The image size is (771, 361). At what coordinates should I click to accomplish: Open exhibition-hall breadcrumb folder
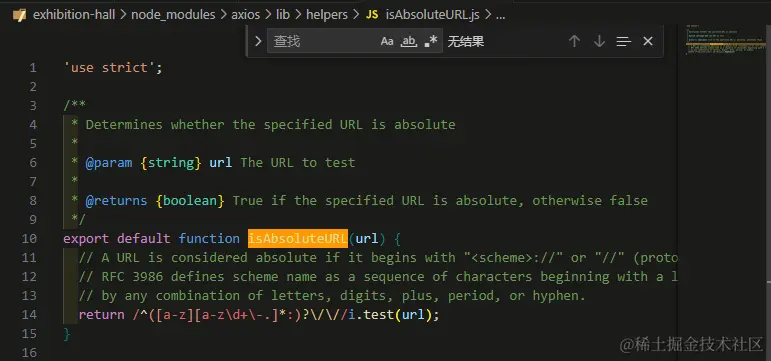click(x=74, y=15)
